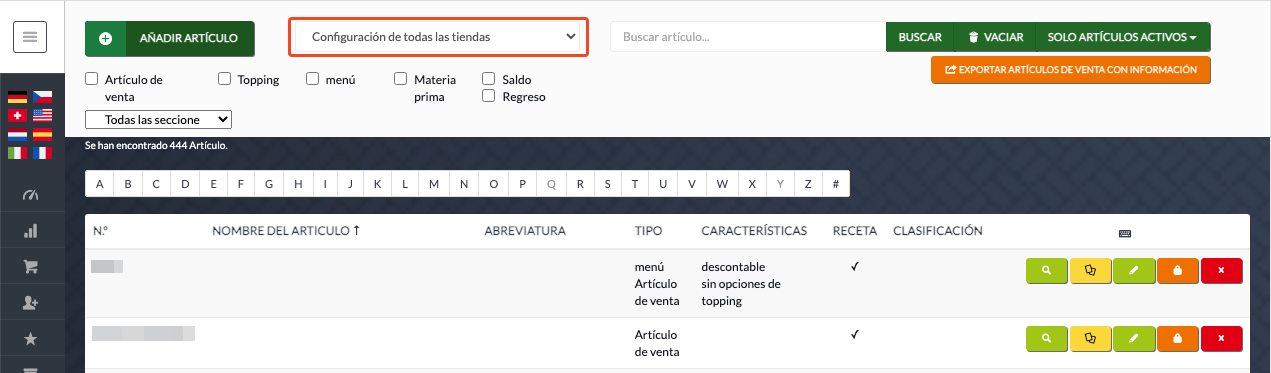The image size is (1271, 373).
Task: Open the shopping cart sidebar icon
Action: coord(30,267)
